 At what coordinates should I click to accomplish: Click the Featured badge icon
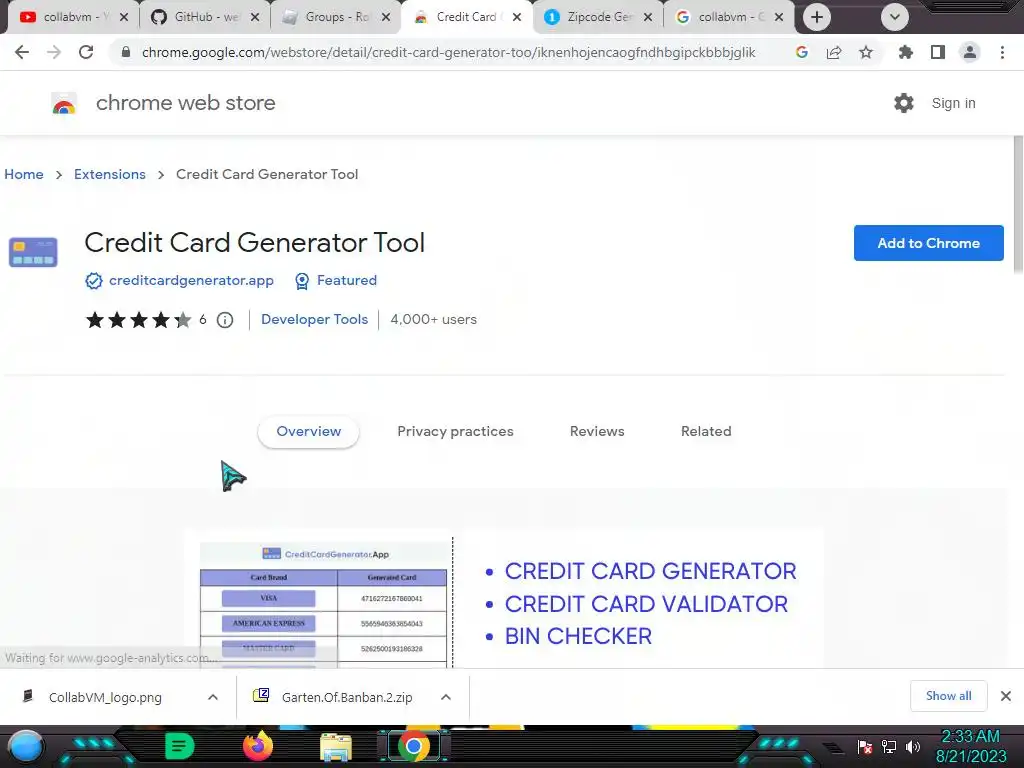(302, 281)
